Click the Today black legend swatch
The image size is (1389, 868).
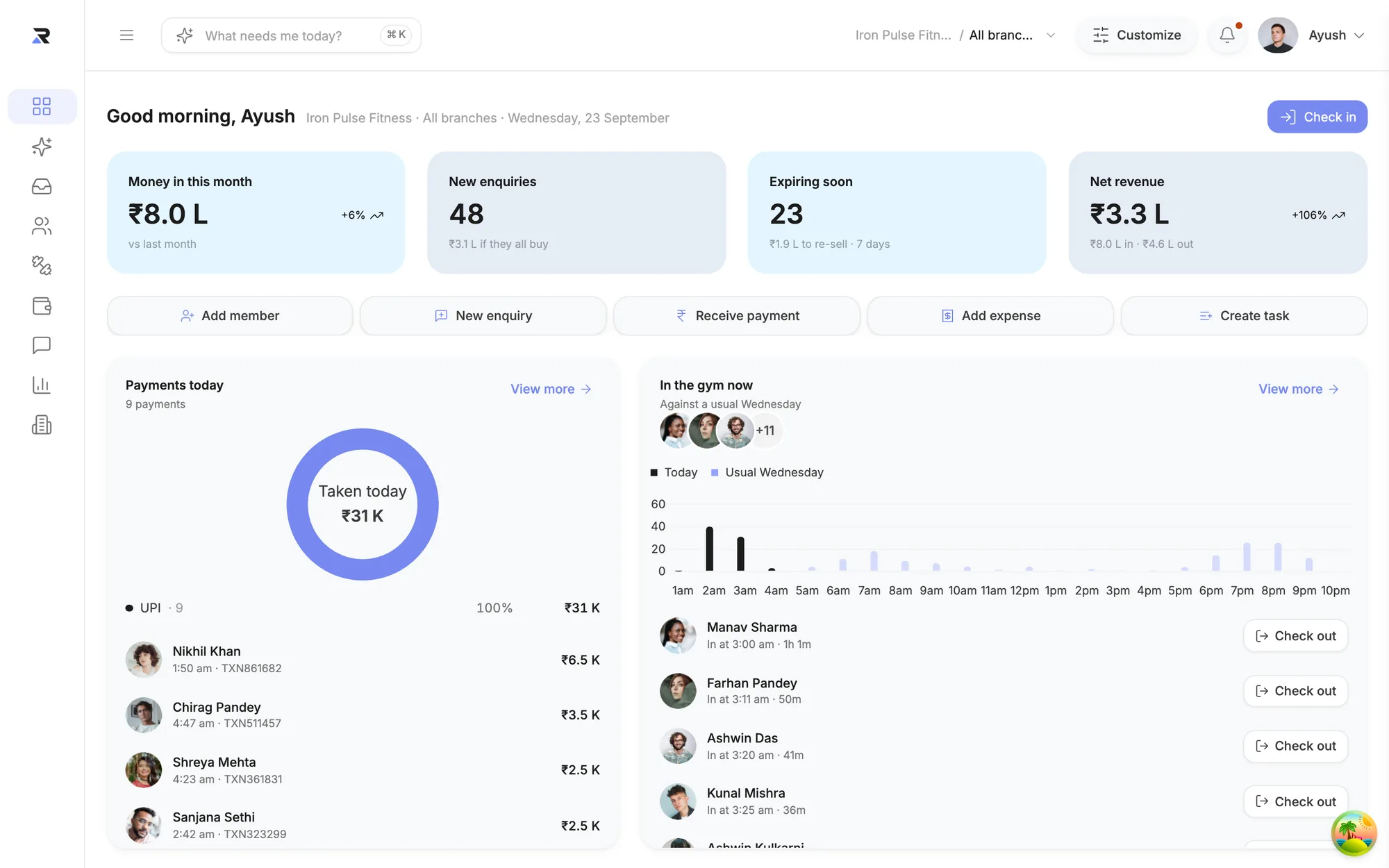(x=654, y=472)
